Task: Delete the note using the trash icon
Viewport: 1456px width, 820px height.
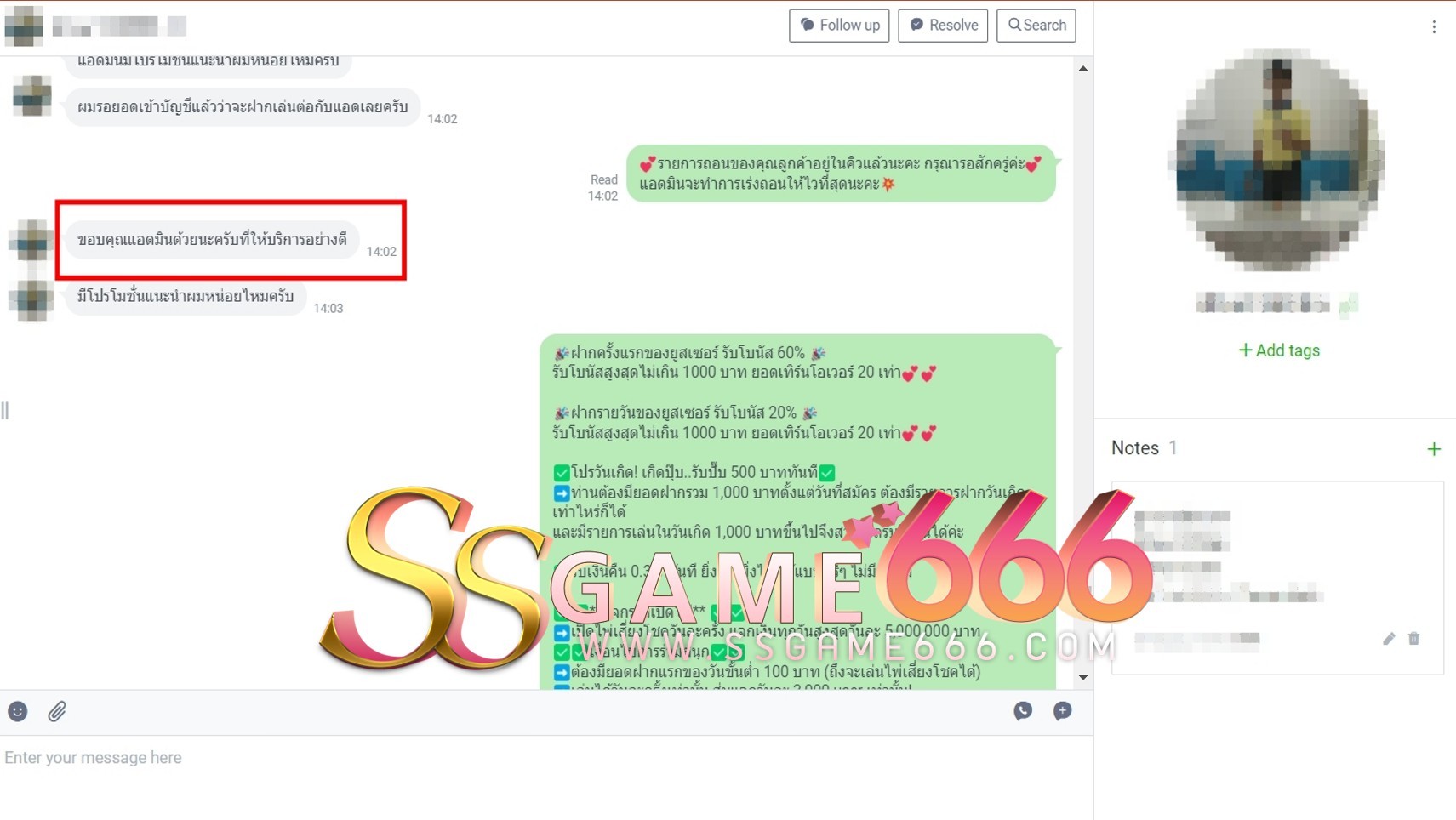Action: tap(1413, 639)
